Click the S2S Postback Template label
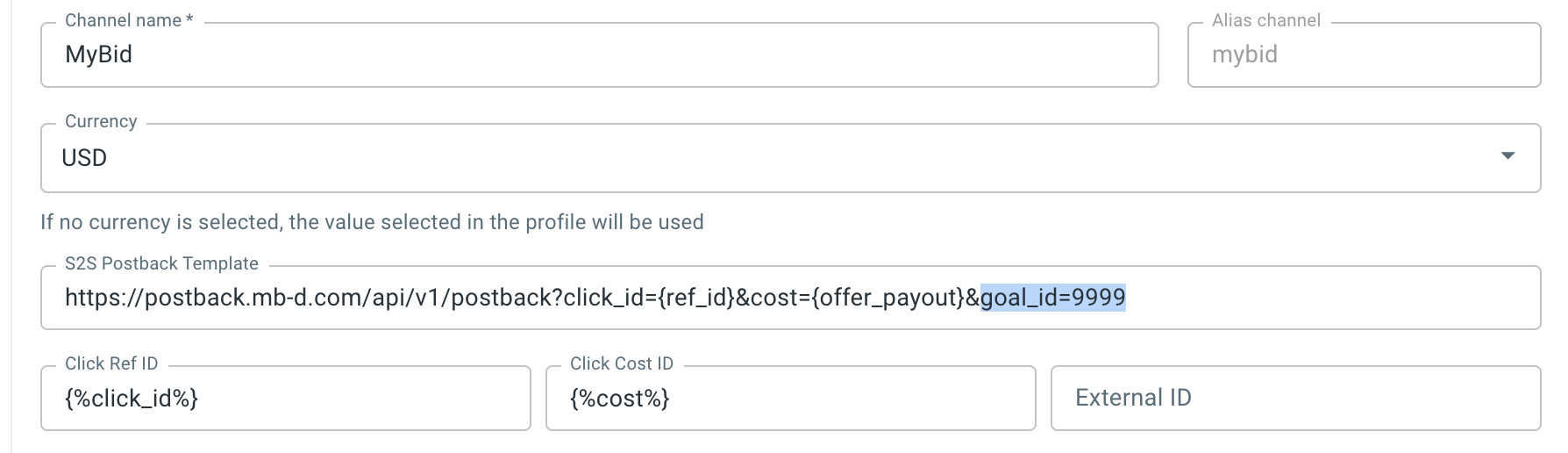This screenshot has width=1568, height=453. [161, 263]
